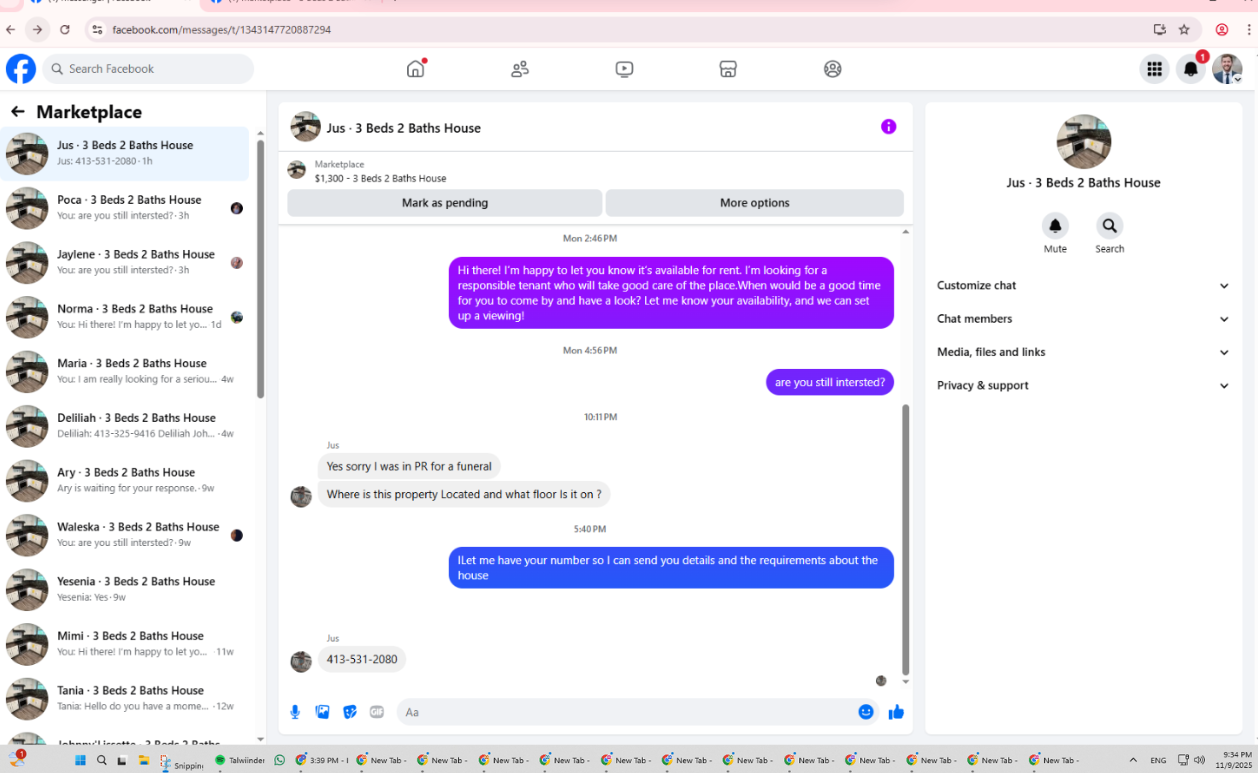The height and width of the screenshot is (773, 1258).
Task: Click More options button
Action: coord(755,203)
